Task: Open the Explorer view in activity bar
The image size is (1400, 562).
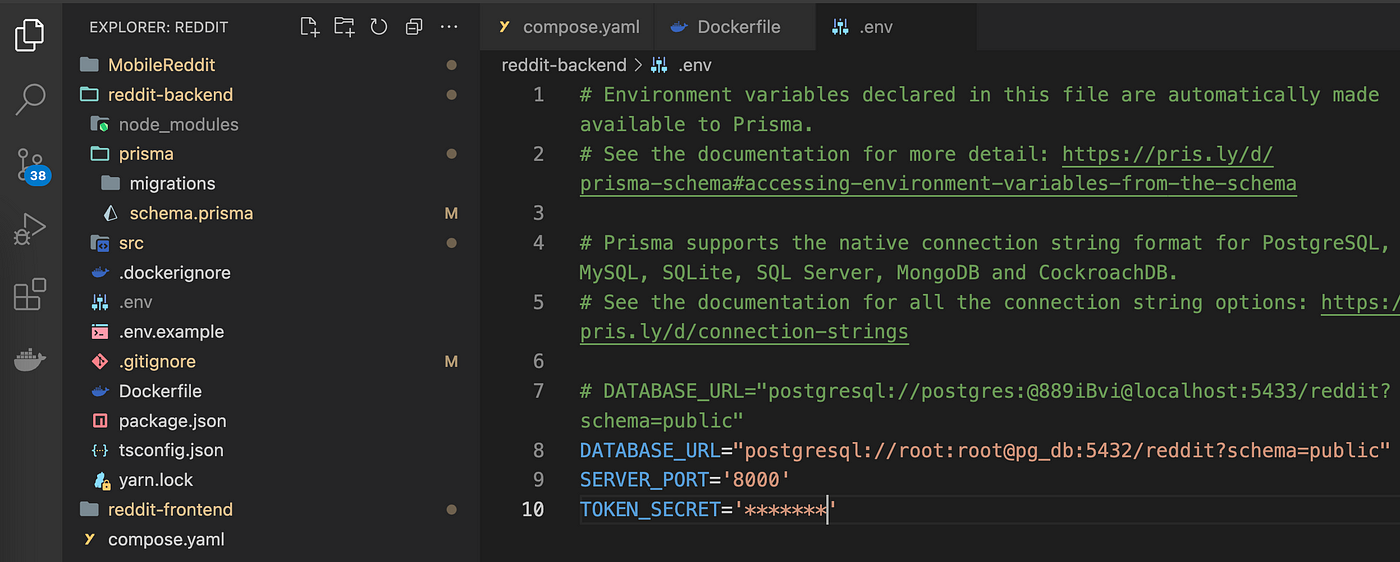Action: tap(30, 33)
